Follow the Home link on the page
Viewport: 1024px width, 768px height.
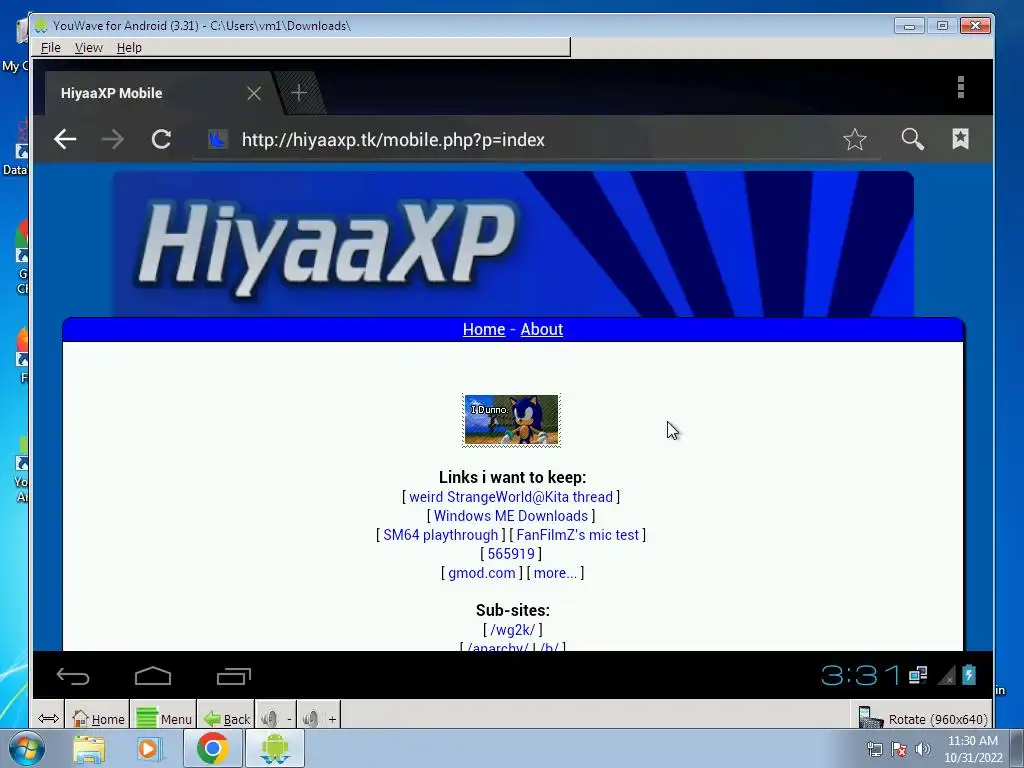click(x=484, y=329)
